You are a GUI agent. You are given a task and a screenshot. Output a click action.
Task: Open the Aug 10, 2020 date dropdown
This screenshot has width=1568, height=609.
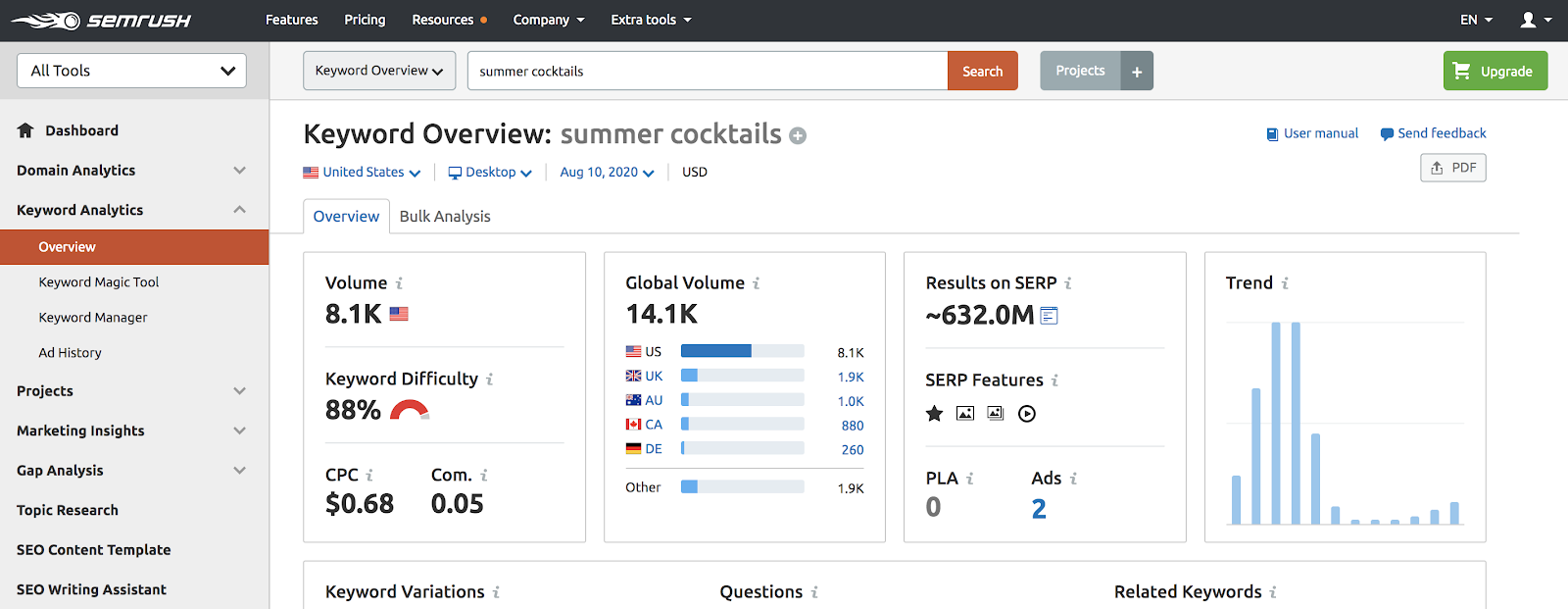tap(607, 172)
